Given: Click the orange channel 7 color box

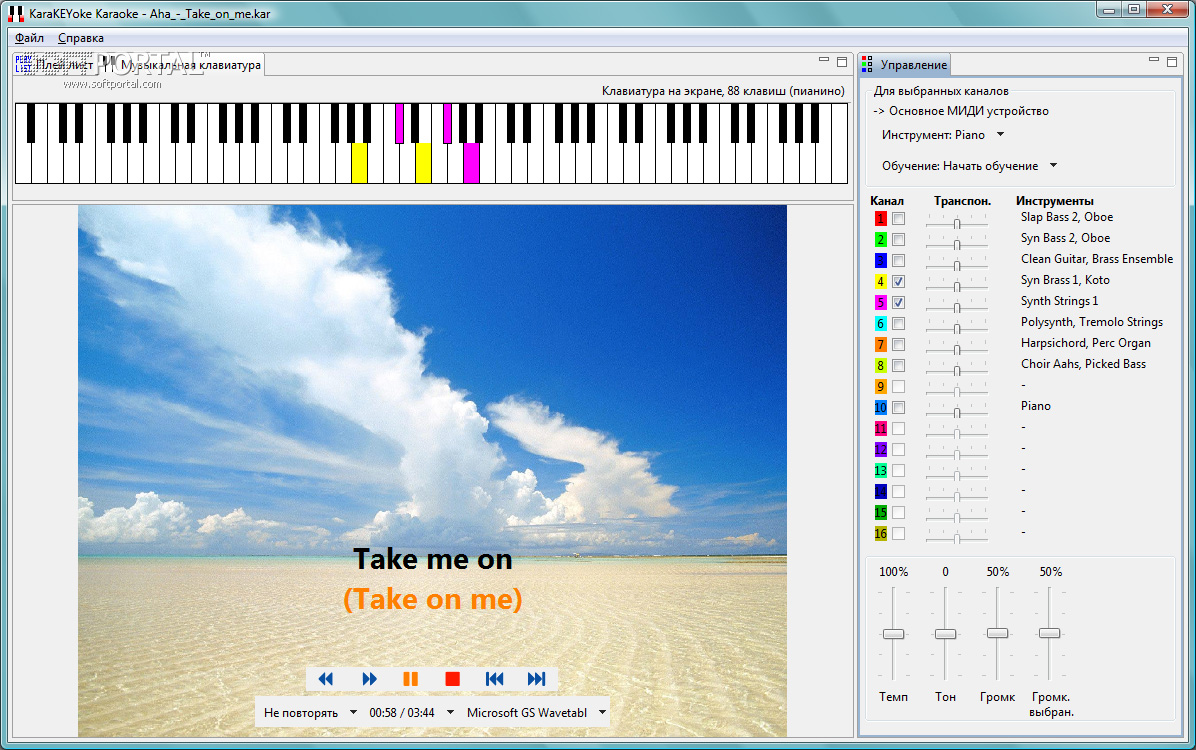Looking at the screenshot, I should [880, 345].
